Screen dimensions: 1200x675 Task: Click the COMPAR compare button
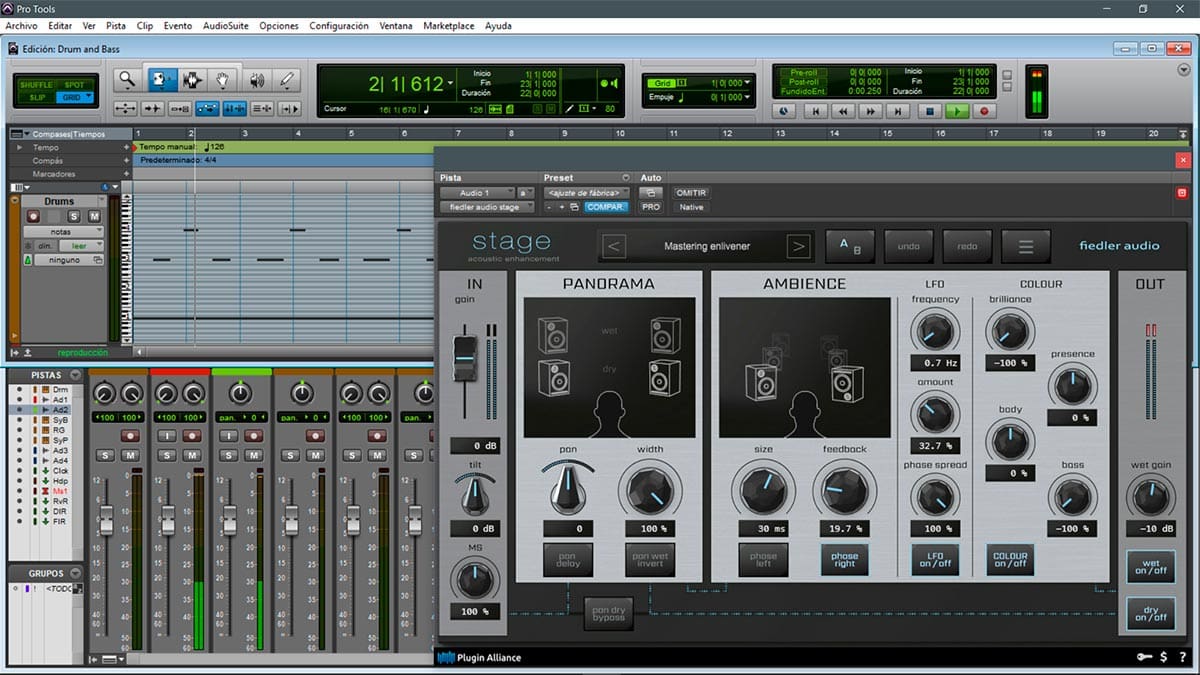[x=606, y=207]
